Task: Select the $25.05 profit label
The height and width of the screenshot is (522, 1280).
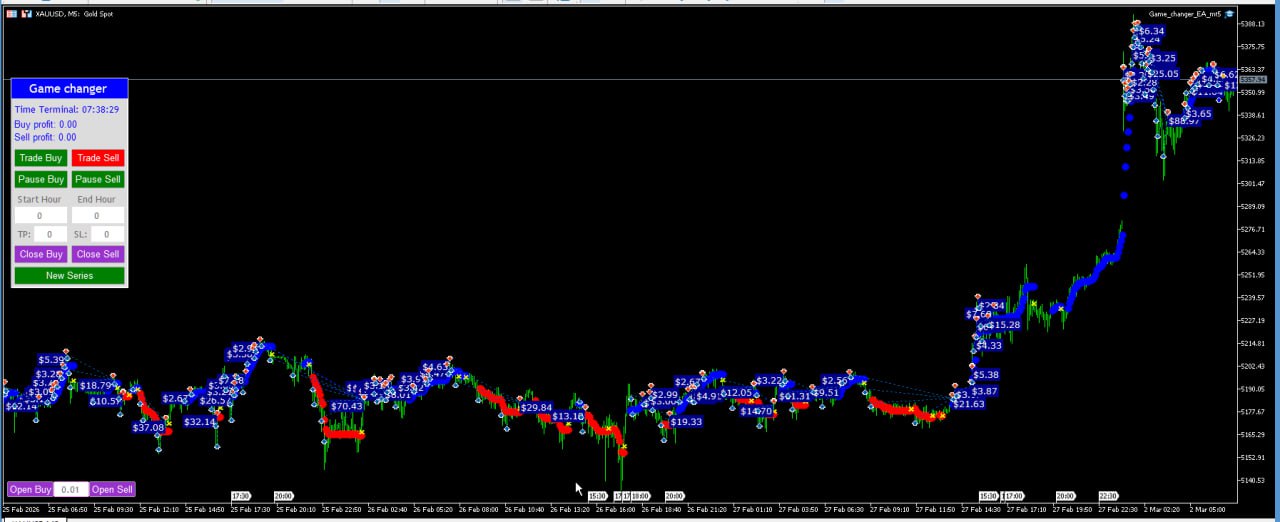Action: (1162, 74)
